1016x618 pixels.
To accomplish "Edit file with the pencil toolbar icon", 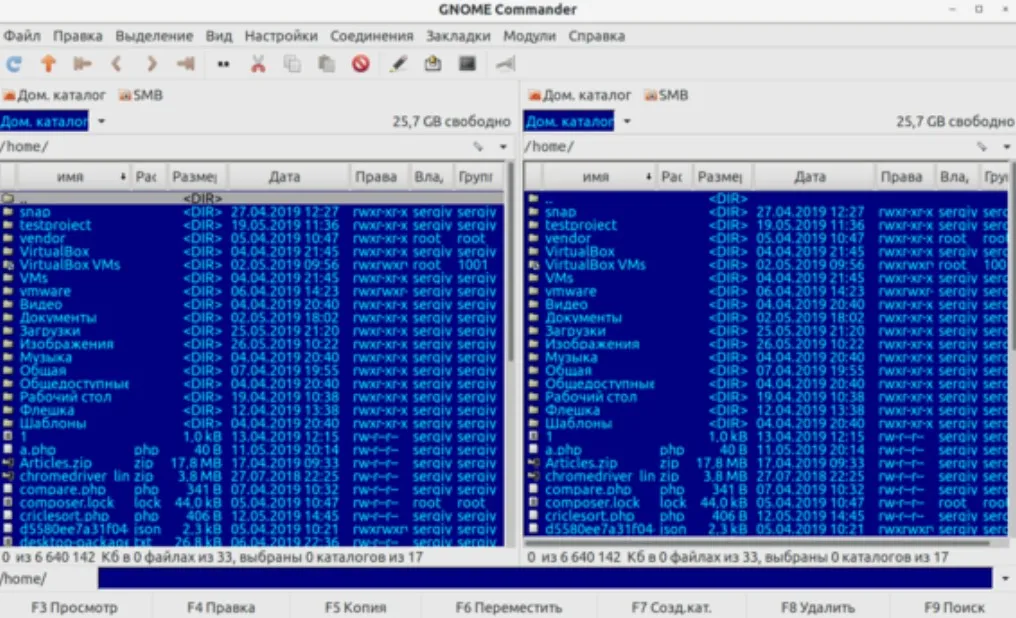I will pos(398,63).
